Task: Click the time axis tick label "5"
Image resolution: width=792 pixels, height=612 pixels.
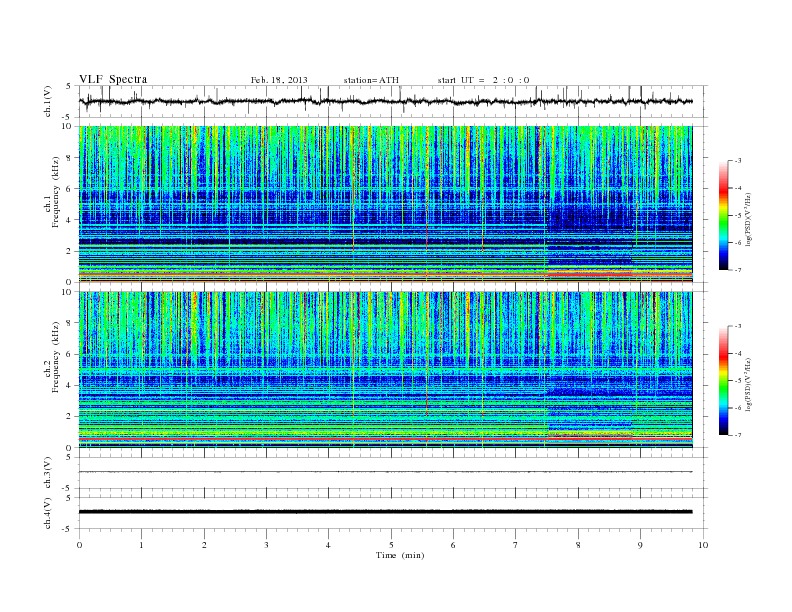Action: tap(391, 545)
